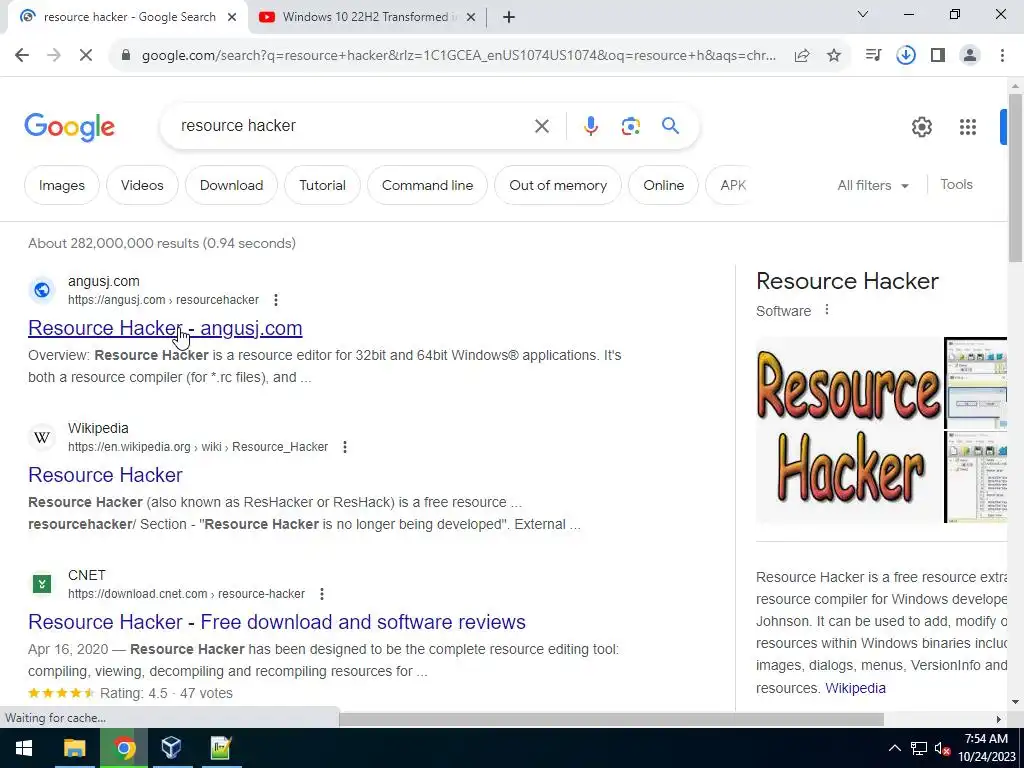
Task: Open Chrome three-dot menu
Action: click(1002, 56)
